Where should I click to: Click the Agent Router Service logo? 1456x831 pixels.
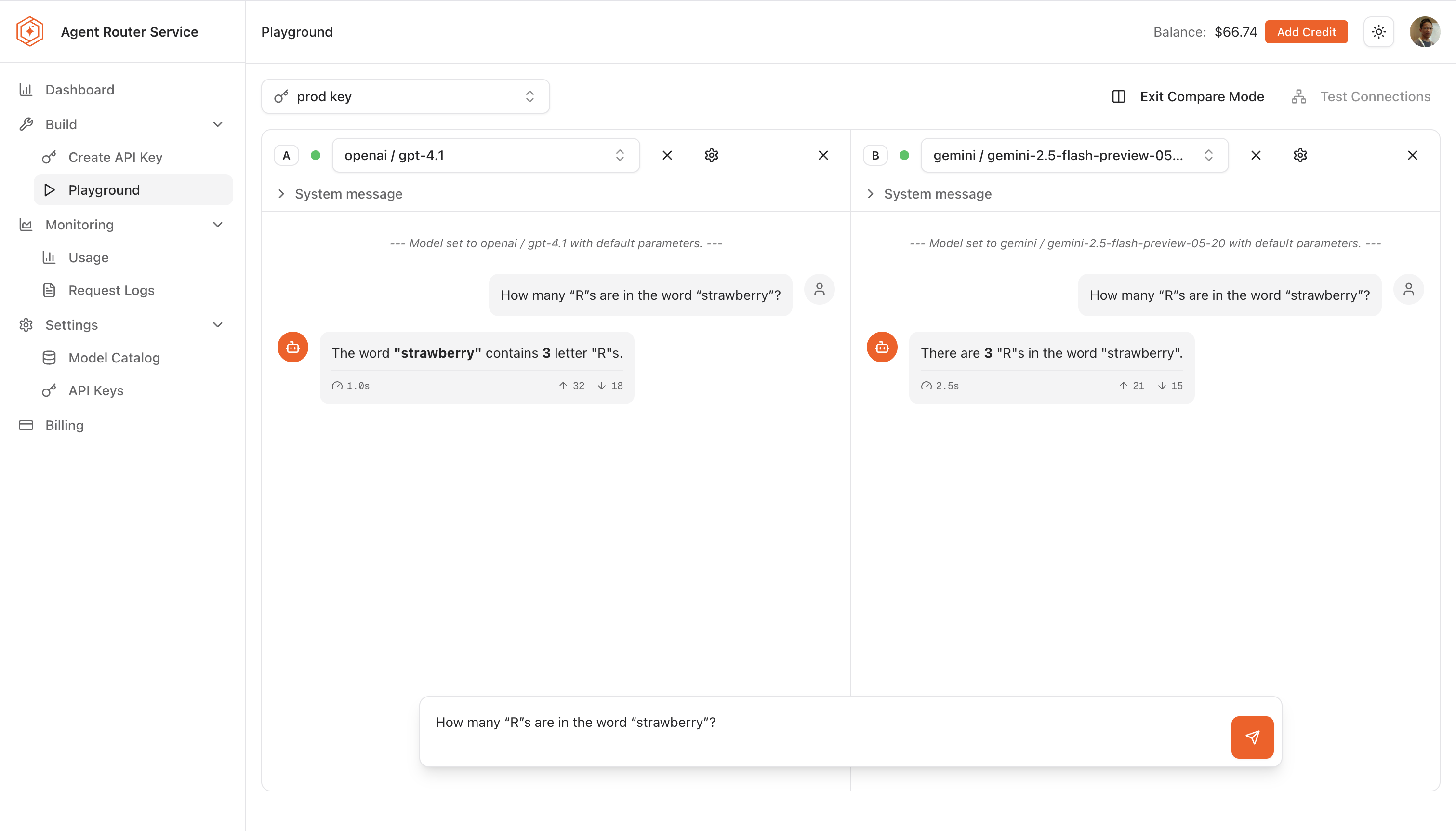coord(30,31)
